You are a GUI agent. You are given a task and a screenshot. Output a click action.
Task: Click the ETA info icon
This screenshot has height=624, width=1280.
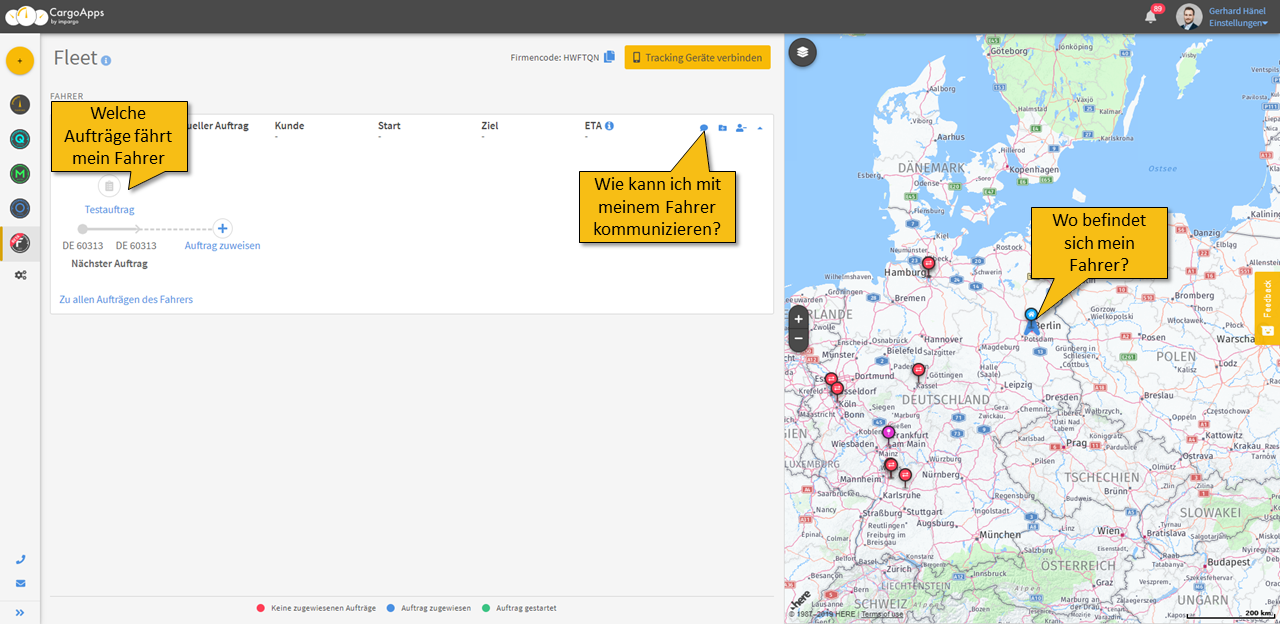(x=609, y=126)
